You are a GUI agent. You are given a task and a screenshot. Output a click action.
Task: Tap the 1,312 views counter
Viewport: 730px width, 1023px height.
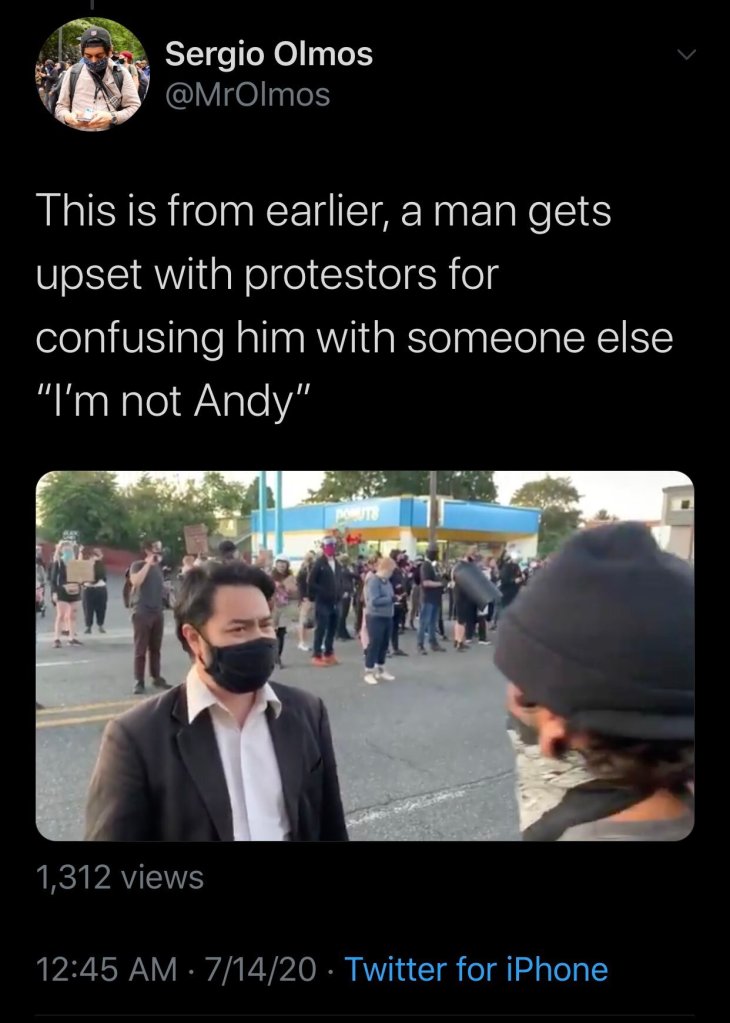point(119,878)
